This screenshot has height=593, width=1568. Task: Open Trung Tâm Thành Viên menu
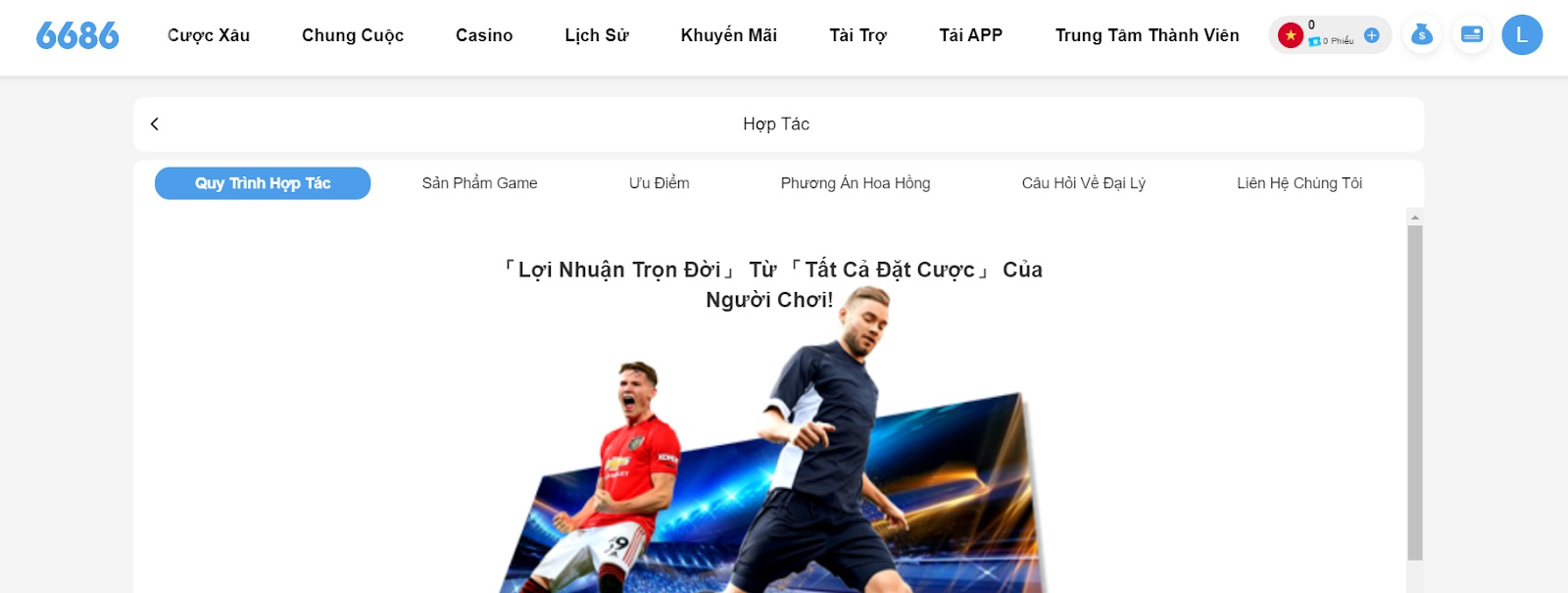[x=1148, y=35]
